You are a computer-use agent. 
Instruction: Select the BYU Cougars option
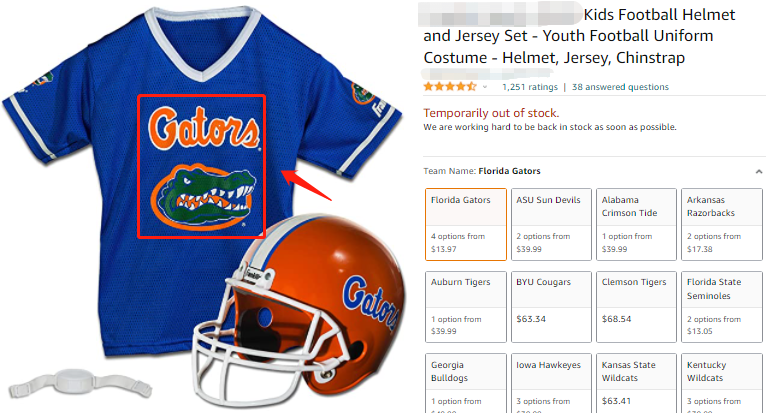(x=550, y=303)
